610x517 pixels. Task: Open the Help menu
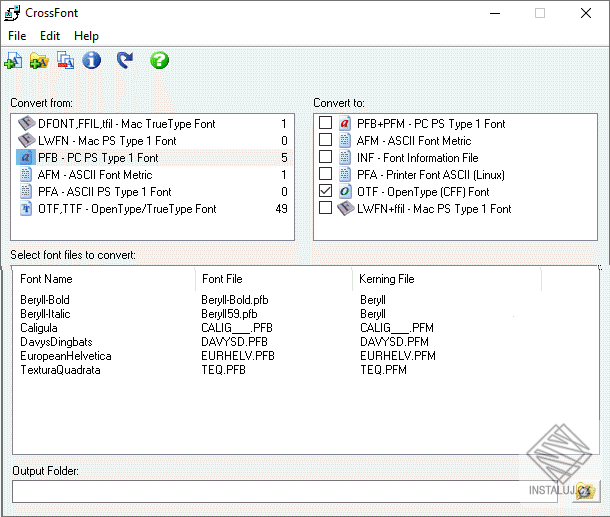(87, 36)
